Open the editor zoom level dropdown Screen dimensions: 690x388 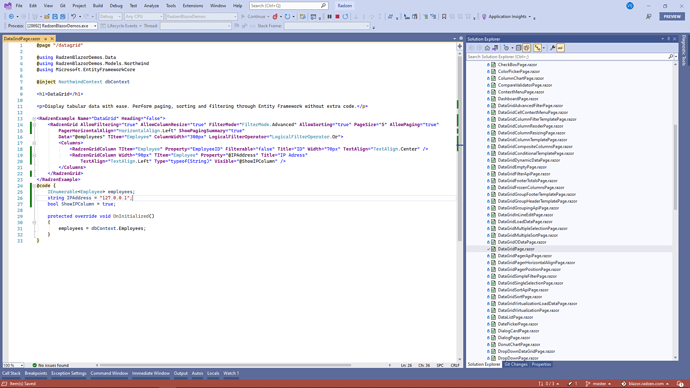pyautogui.click(x=13, y=365)
